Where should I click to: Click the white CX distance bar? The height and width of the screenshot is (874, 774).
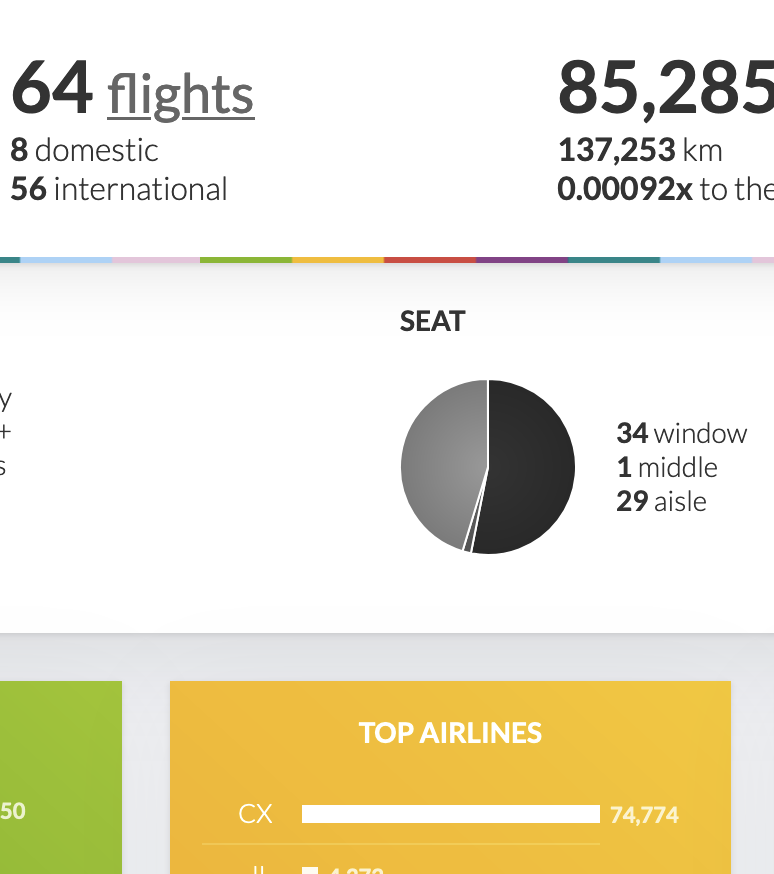(450, 814)
